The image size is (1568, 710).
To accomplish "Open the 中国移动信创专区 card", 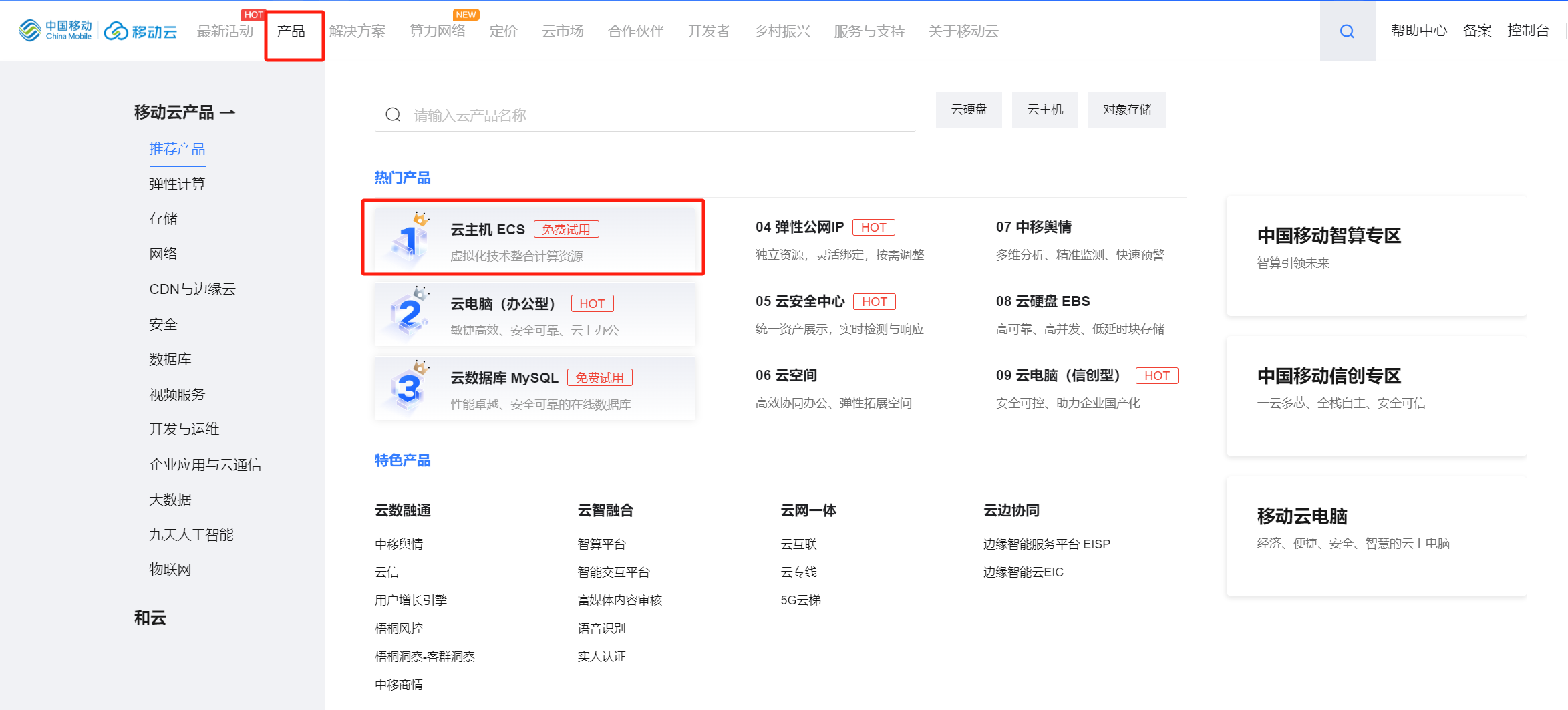I will point(1376,396).
